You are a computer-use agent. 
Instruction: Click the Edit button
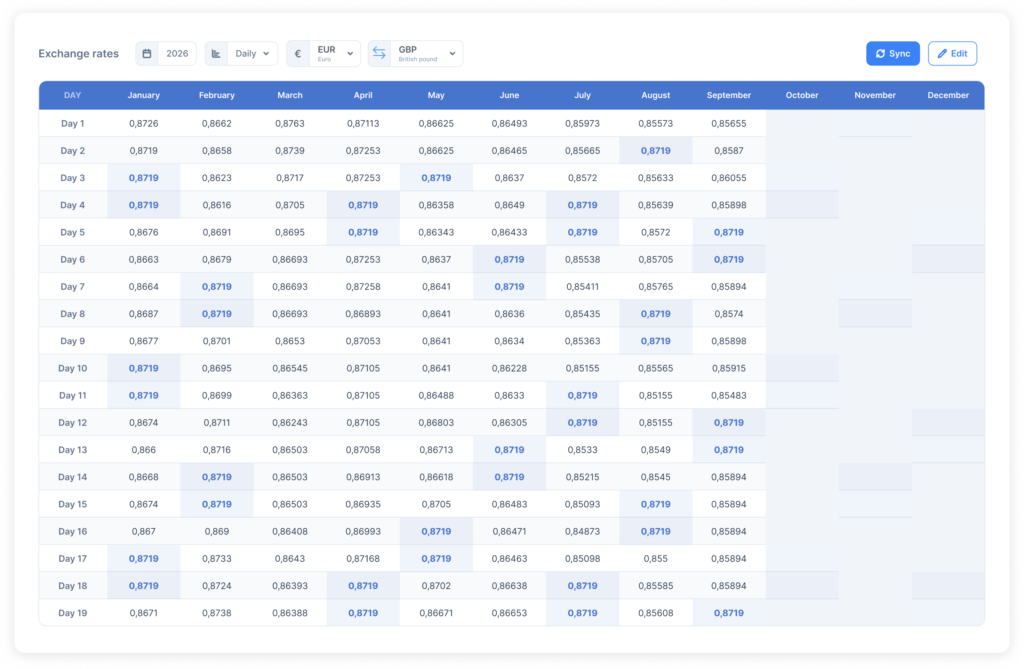tap(952, 54)
